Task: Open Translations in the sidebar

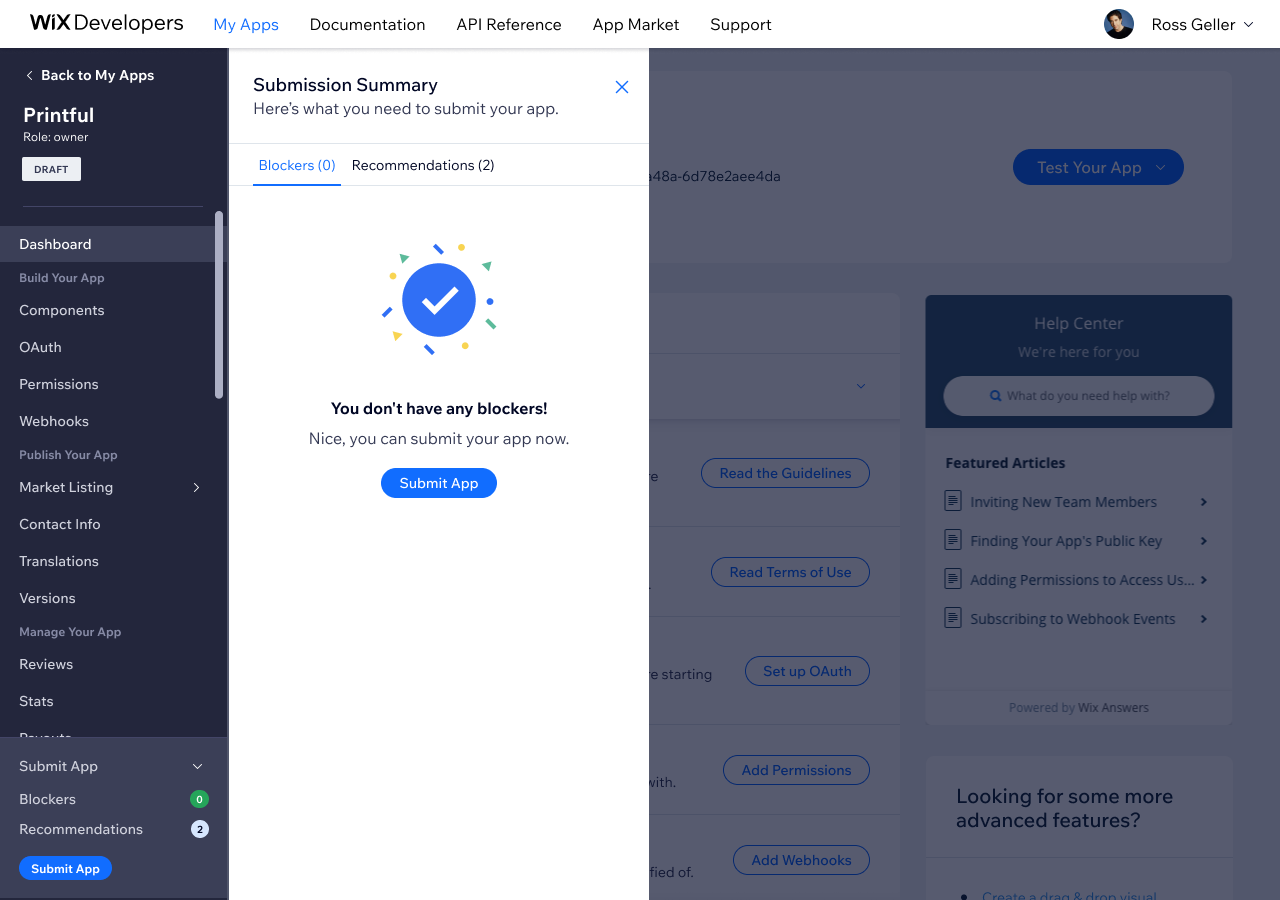Action: pyautogui.click(x=59, y=561)
